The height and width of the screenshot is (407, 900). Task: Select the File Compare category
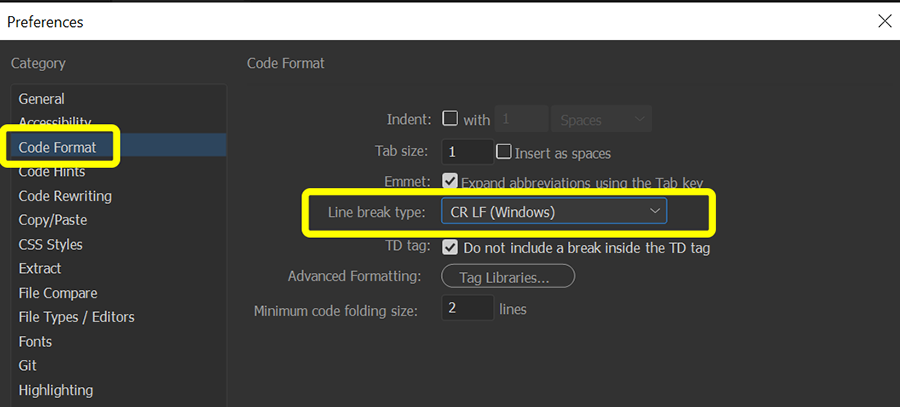58,293
